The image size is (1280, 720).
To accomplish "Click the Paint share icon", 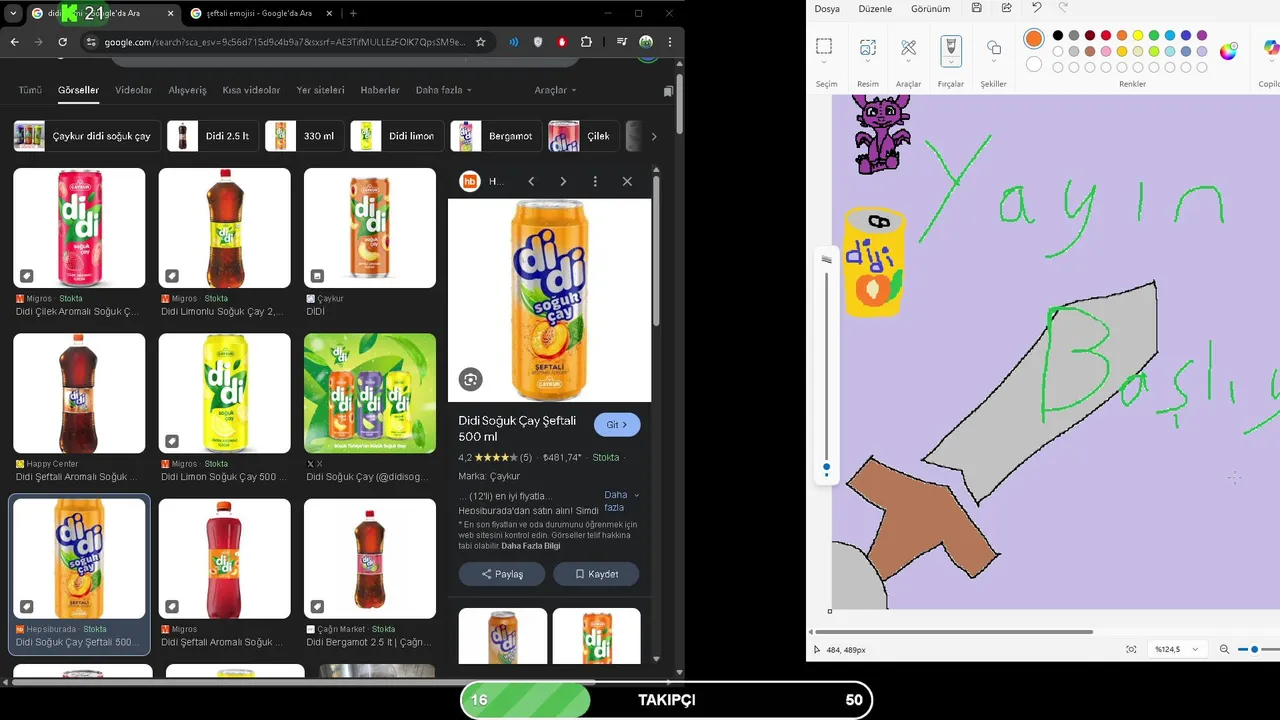I will [1006, 8].
